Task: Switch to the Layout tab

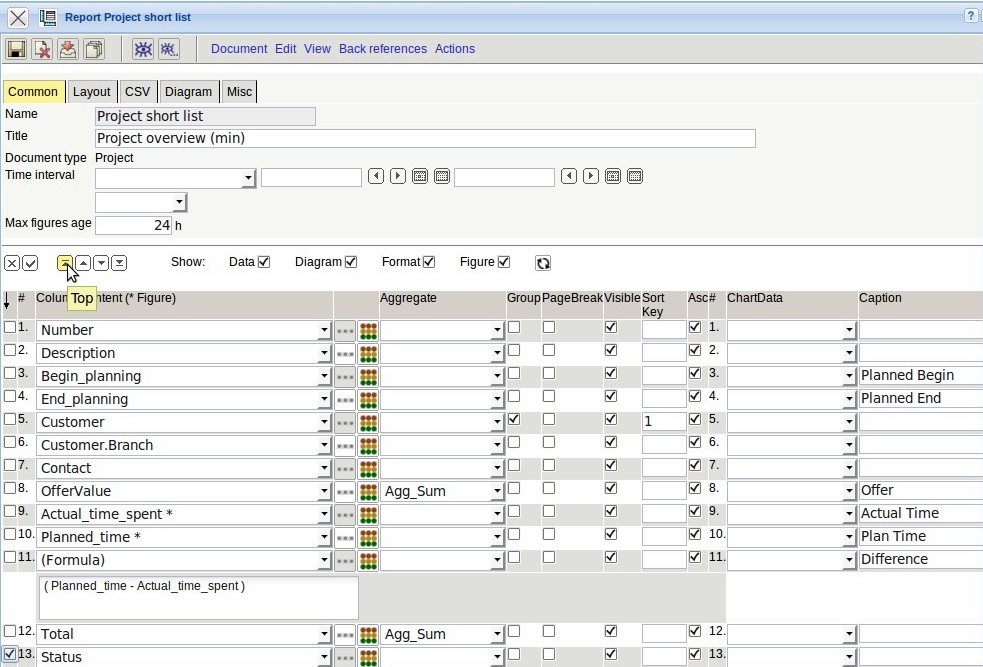Action: [x=92, y=92]
